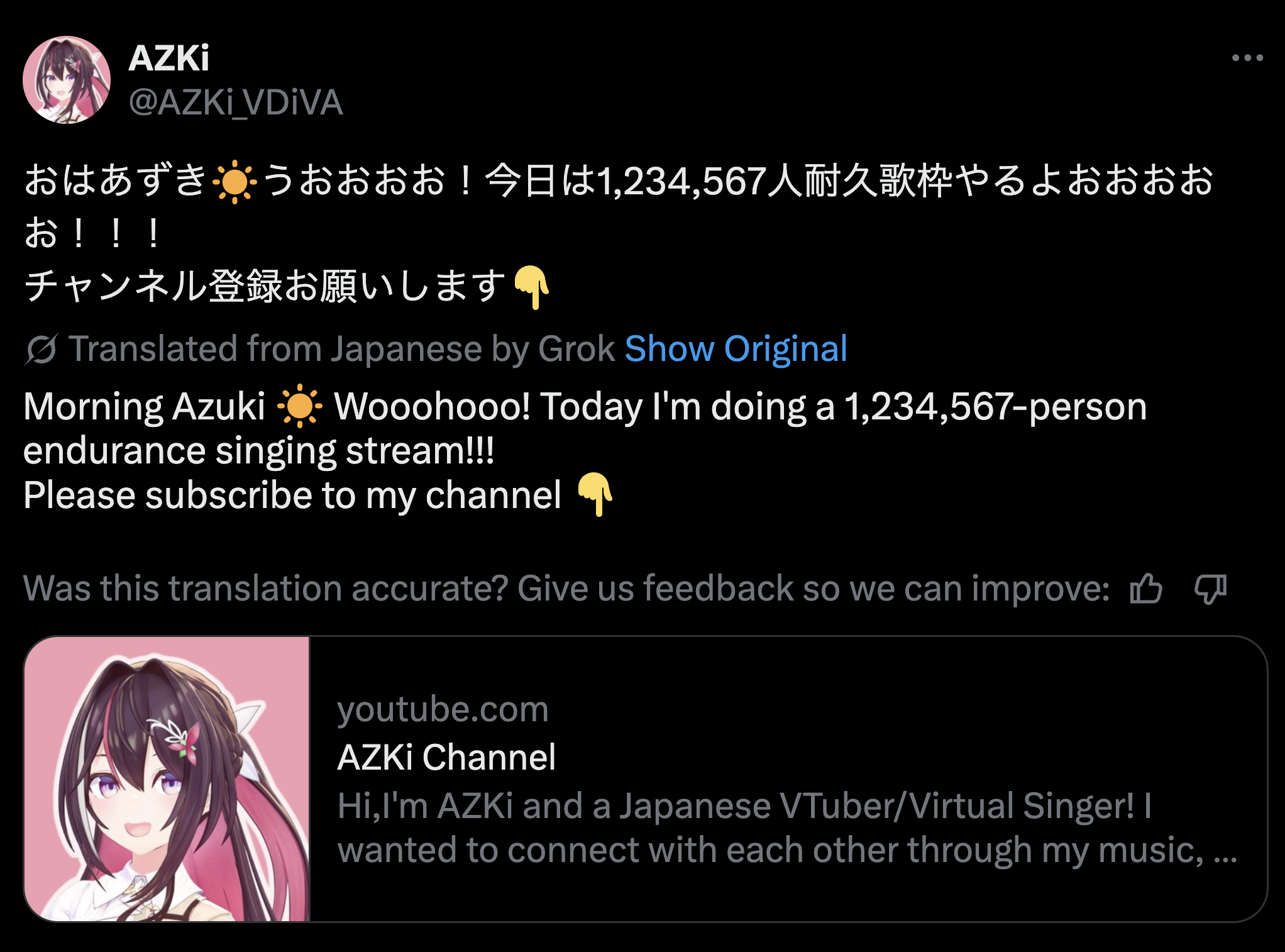Open the @AZKi_VDiVA handle
Viewport: 1285px width, 952px height.
[x=236, y=102]
